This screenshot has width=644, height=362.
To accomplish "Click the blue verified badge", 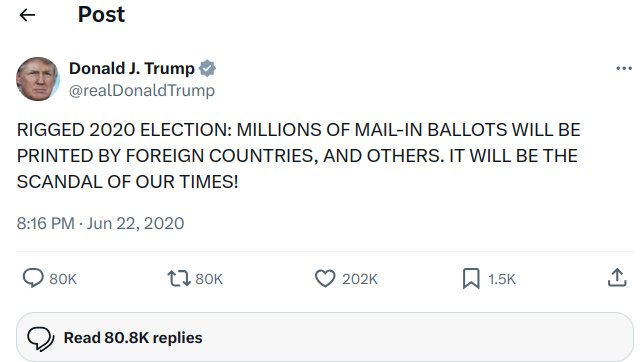I will click(x=207, y=68).
